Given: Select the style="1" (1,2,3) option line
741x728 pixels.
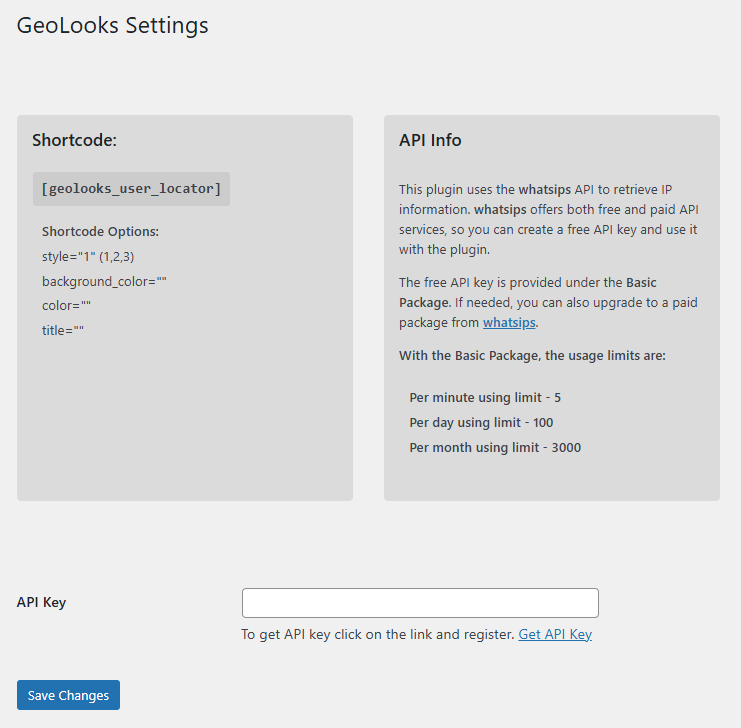Looking at the screenshot, I should pos(88,257).
